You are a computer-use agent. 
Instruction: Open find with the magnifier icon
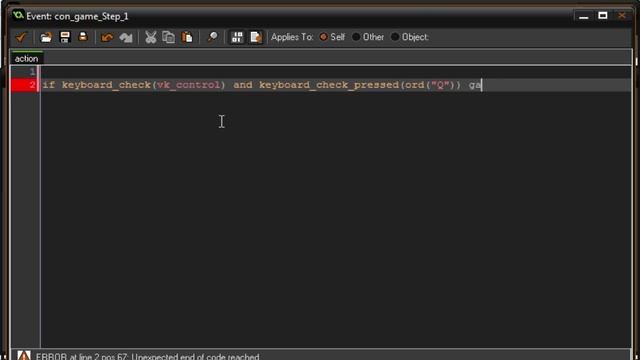pos(212,37)
